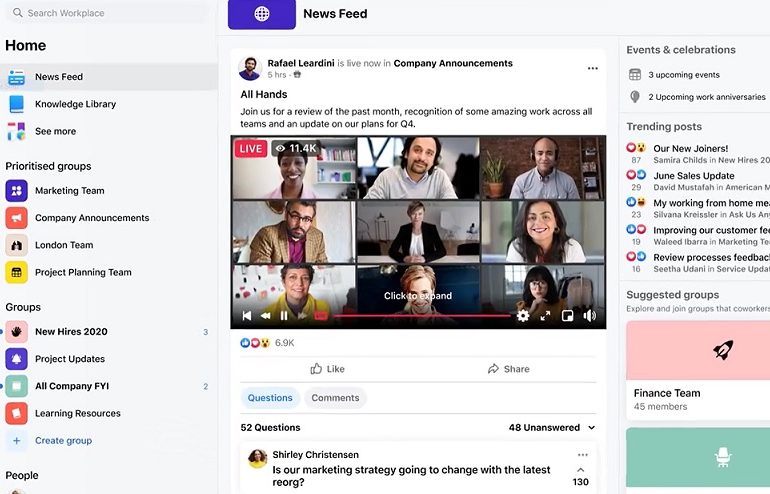Viewport: 770px width, 494px height.
Task: Focus the Search Workplace field
Action: (x=107, y=13)
